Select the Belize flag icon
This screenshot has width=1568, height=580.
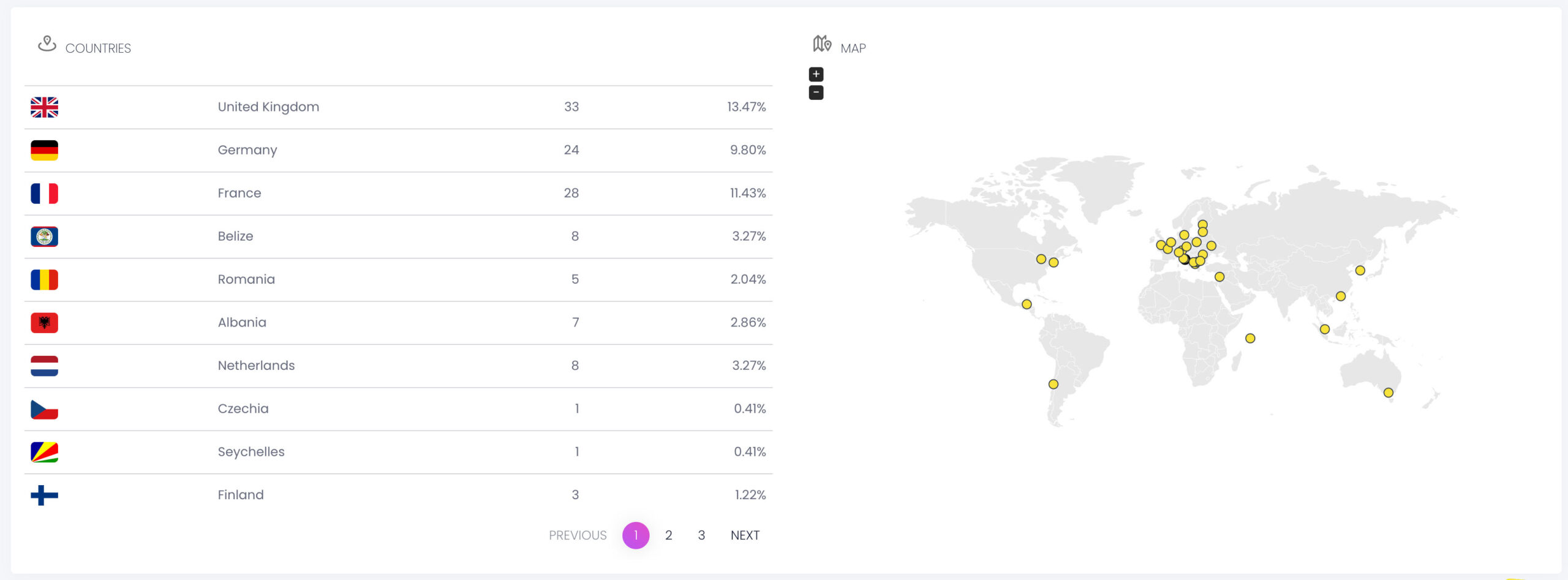tap(44, 236)
